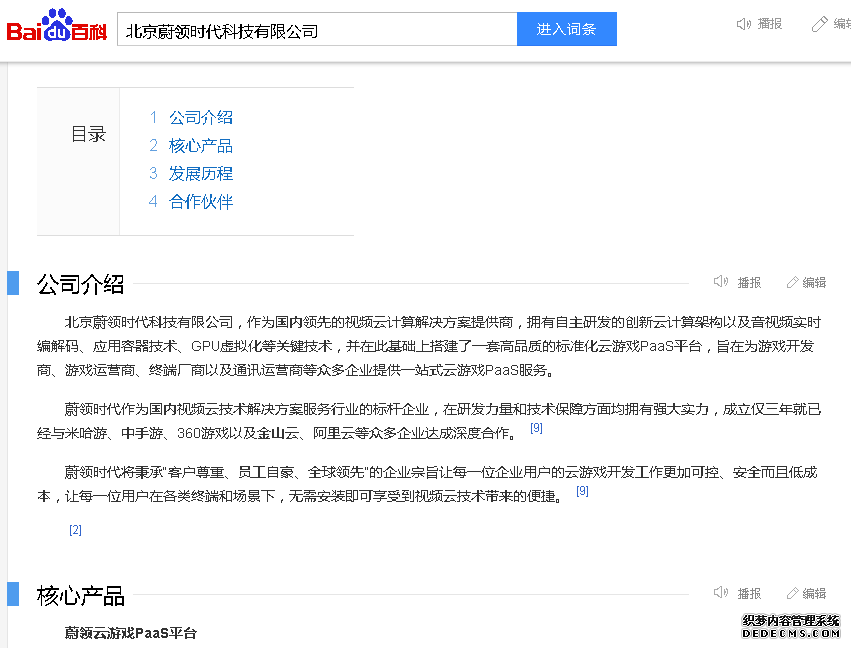Click the speaker icon in top header
Image resolution: width=851 pixels, height=648 pixels.
(x=743, y=24)
